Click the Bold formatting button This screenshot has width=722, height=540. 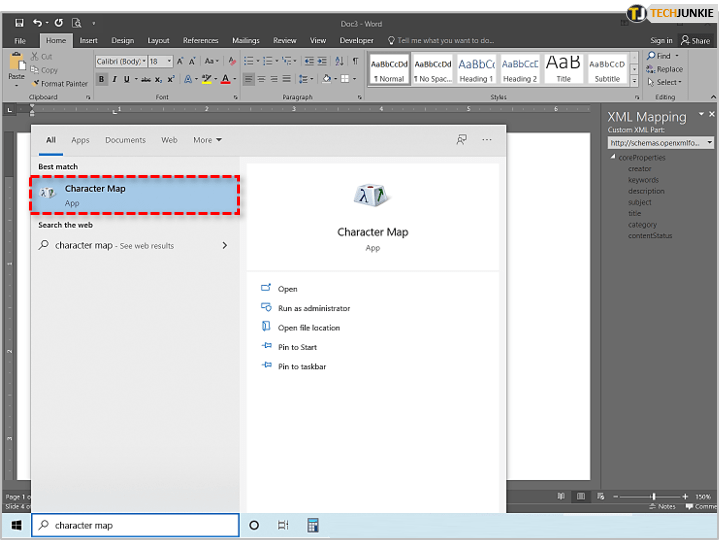(101, 79)
